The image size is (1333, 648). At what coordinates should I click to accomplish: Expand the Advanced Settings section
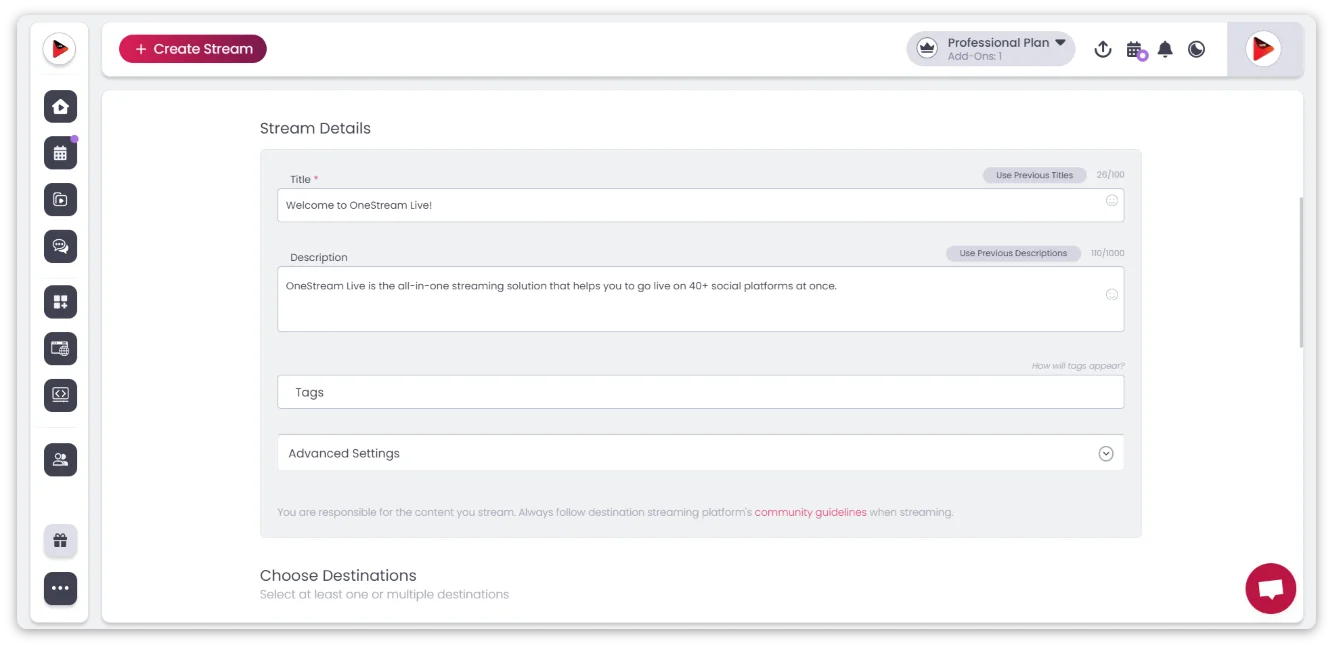click(700, 453)
